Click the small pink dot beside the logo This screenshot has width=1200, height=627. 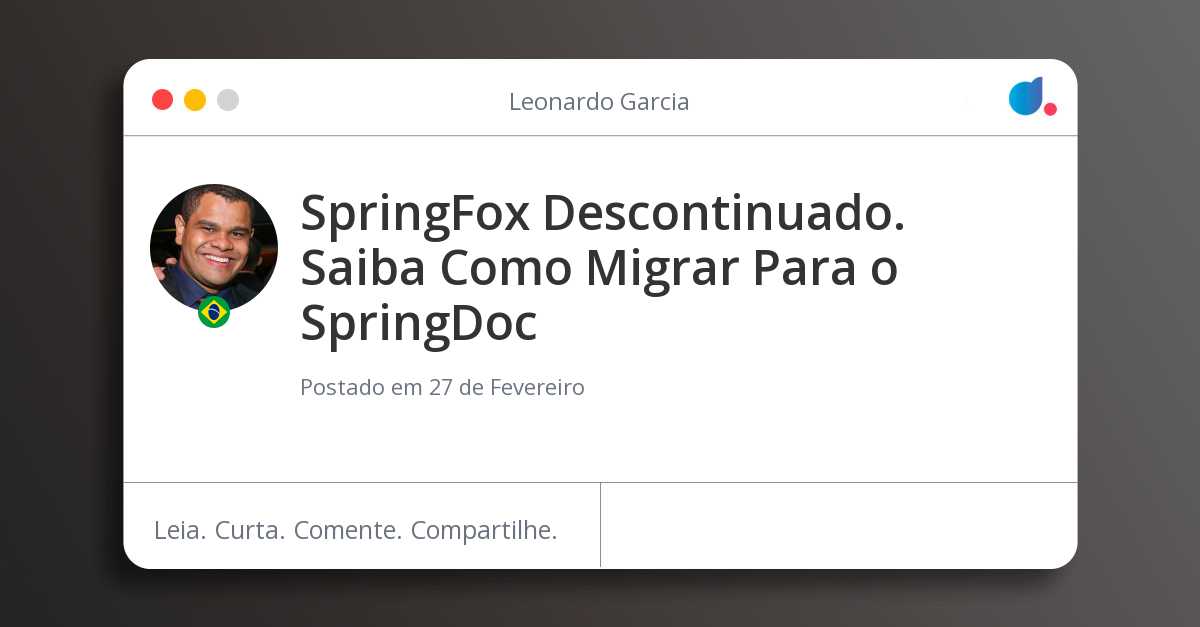coord(1050,109)
